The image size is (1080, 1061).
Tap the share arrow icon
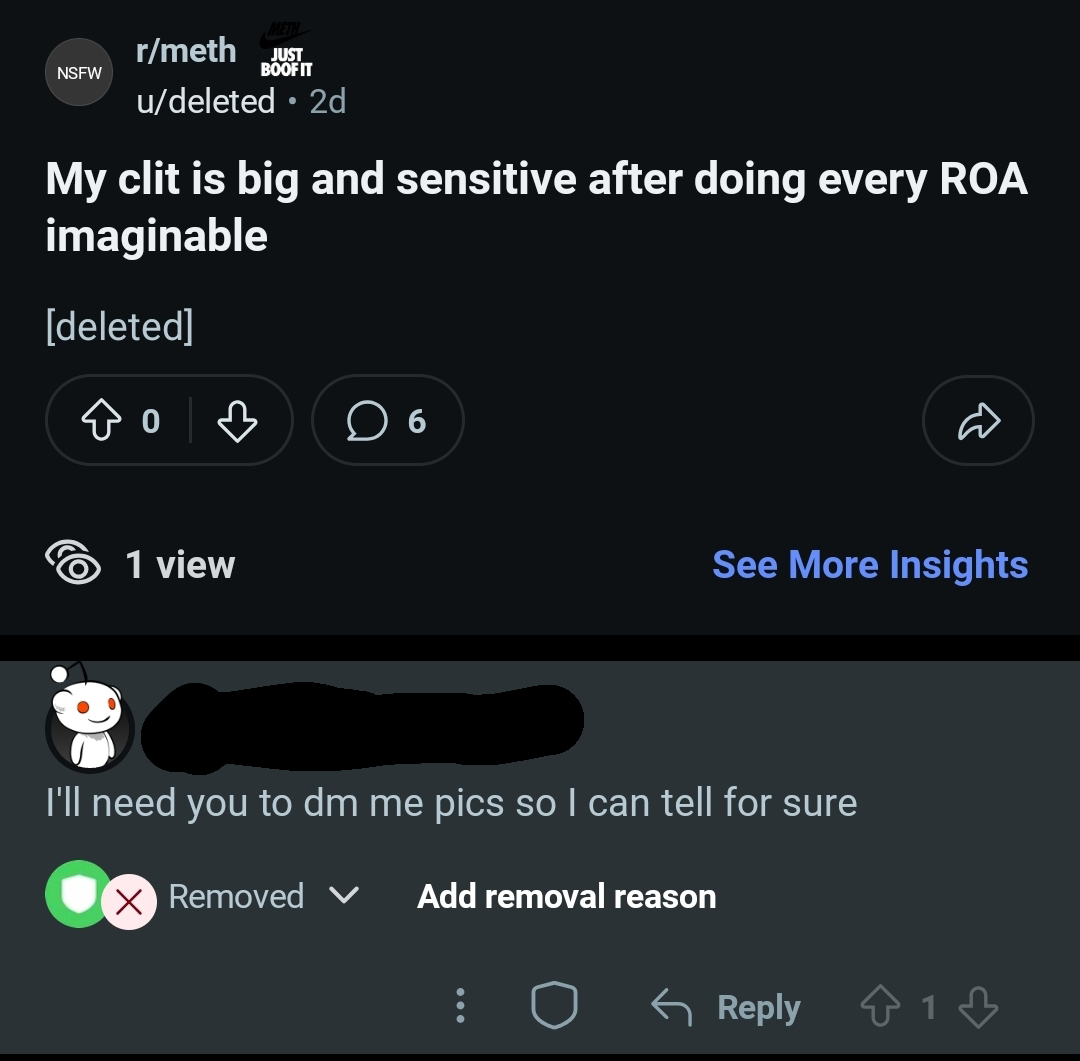click(x=978, y=421)
